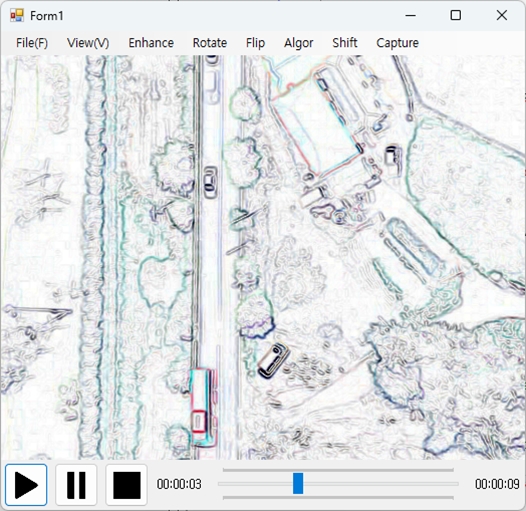Click the total duration label 00:00:09
This screenshot has height=511, width=526.
click(497, 484)
